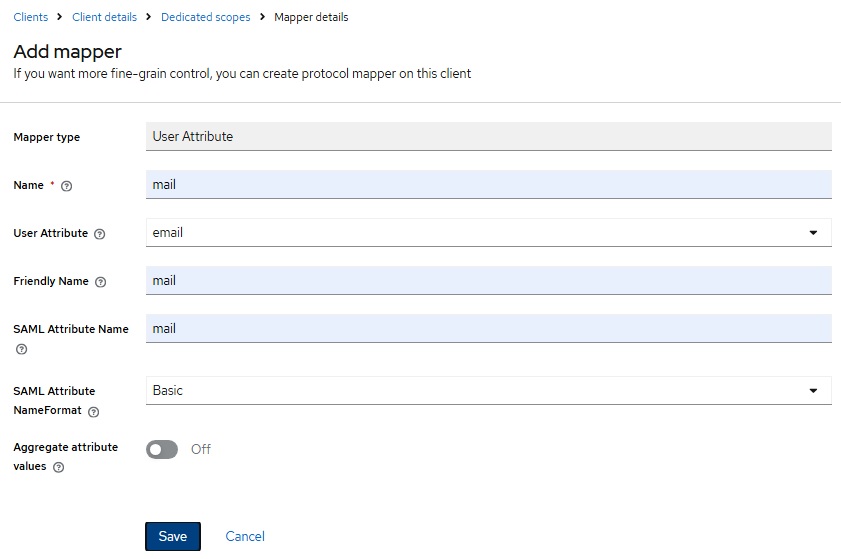The width and height of the screenshot is (841, 559).
Task: Click help icon next to Name
Action: point(67,186)
